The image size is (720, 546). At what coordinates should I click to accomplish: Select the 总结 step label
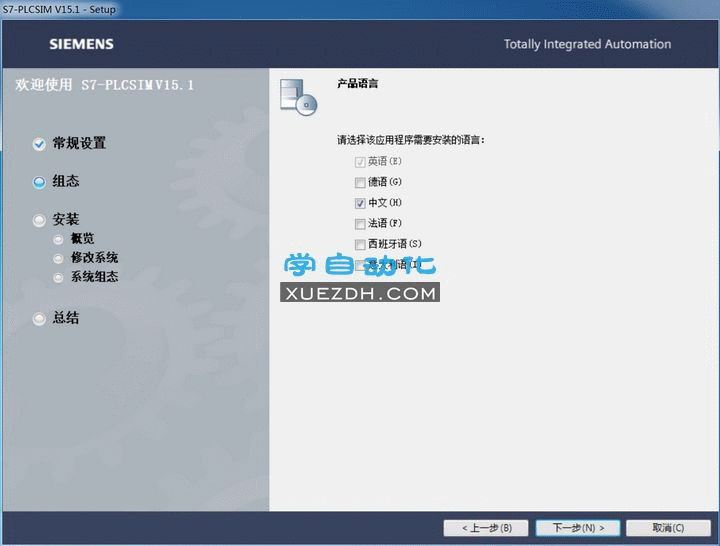pos(66,317)
